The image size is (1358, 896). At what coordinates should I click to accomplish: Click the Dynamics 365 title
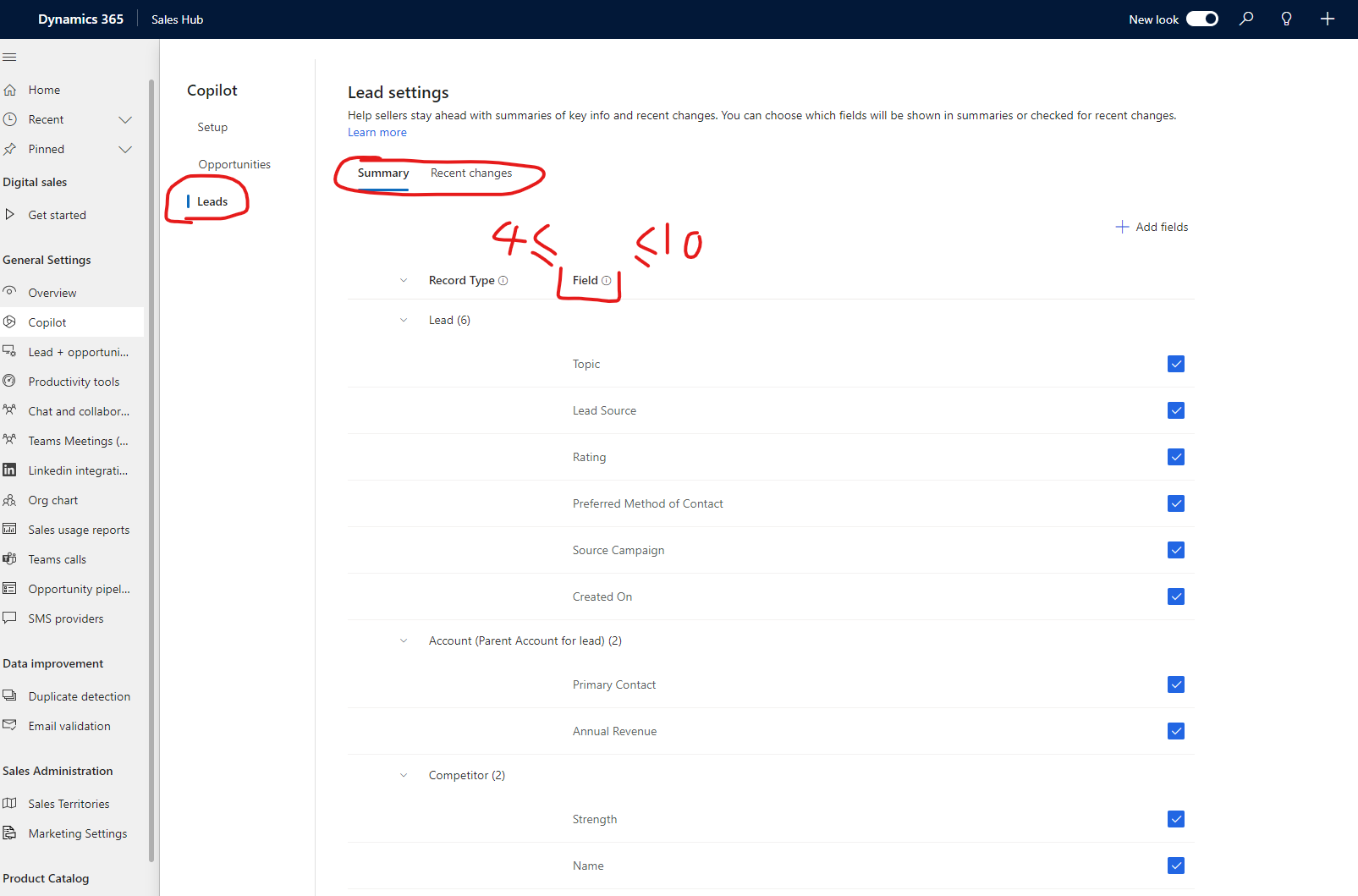[80, 19]
